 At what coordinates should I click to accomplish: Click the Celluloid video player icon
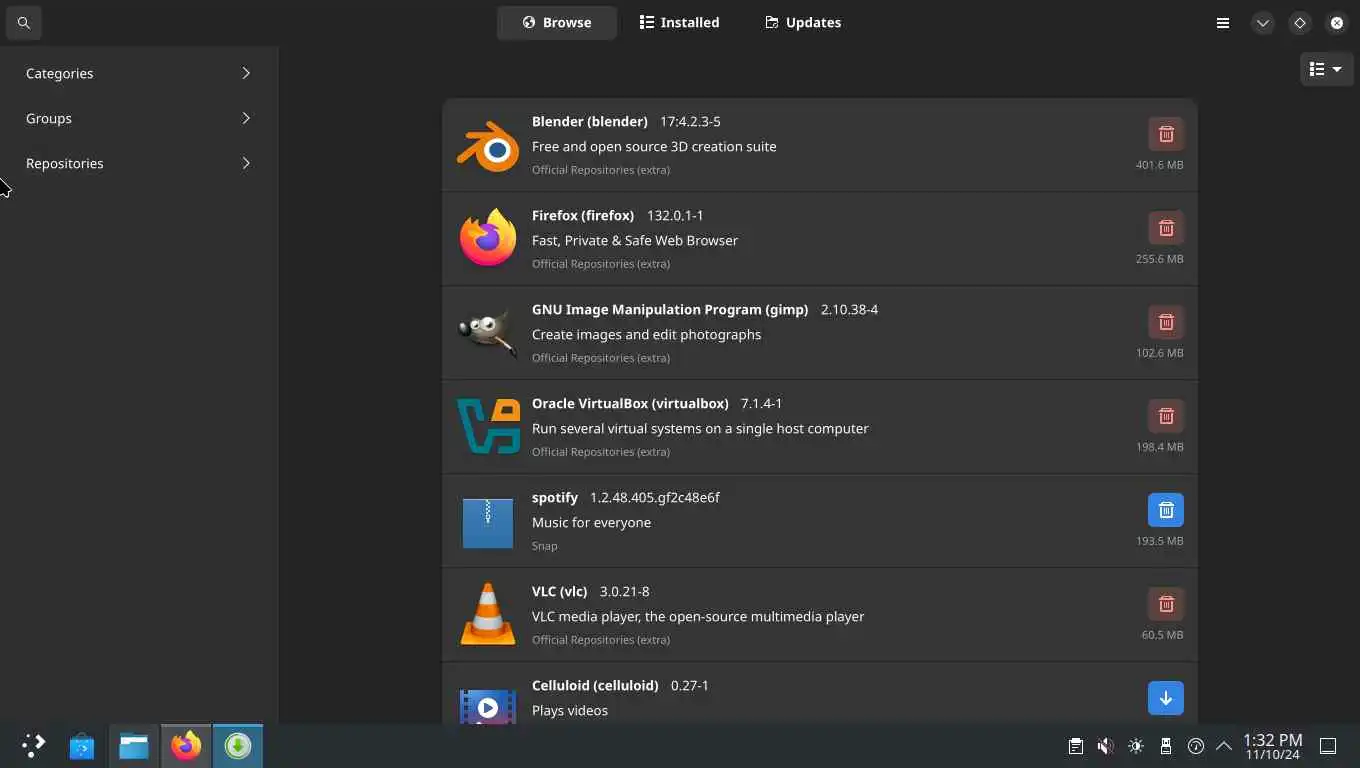tap(488, 706)
